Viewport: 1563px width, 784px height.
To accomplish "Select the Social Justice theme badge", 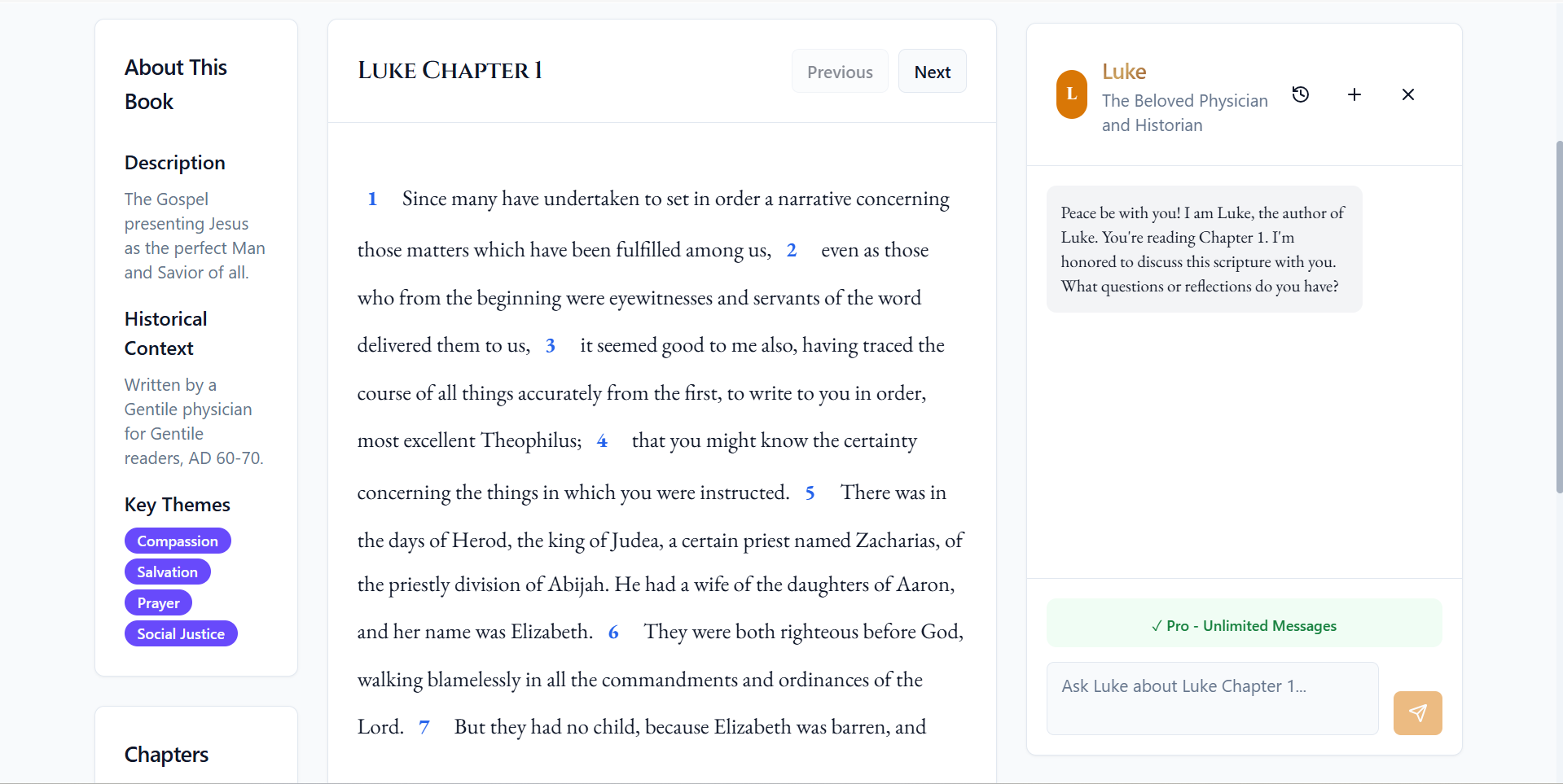I will coord(181,633).
